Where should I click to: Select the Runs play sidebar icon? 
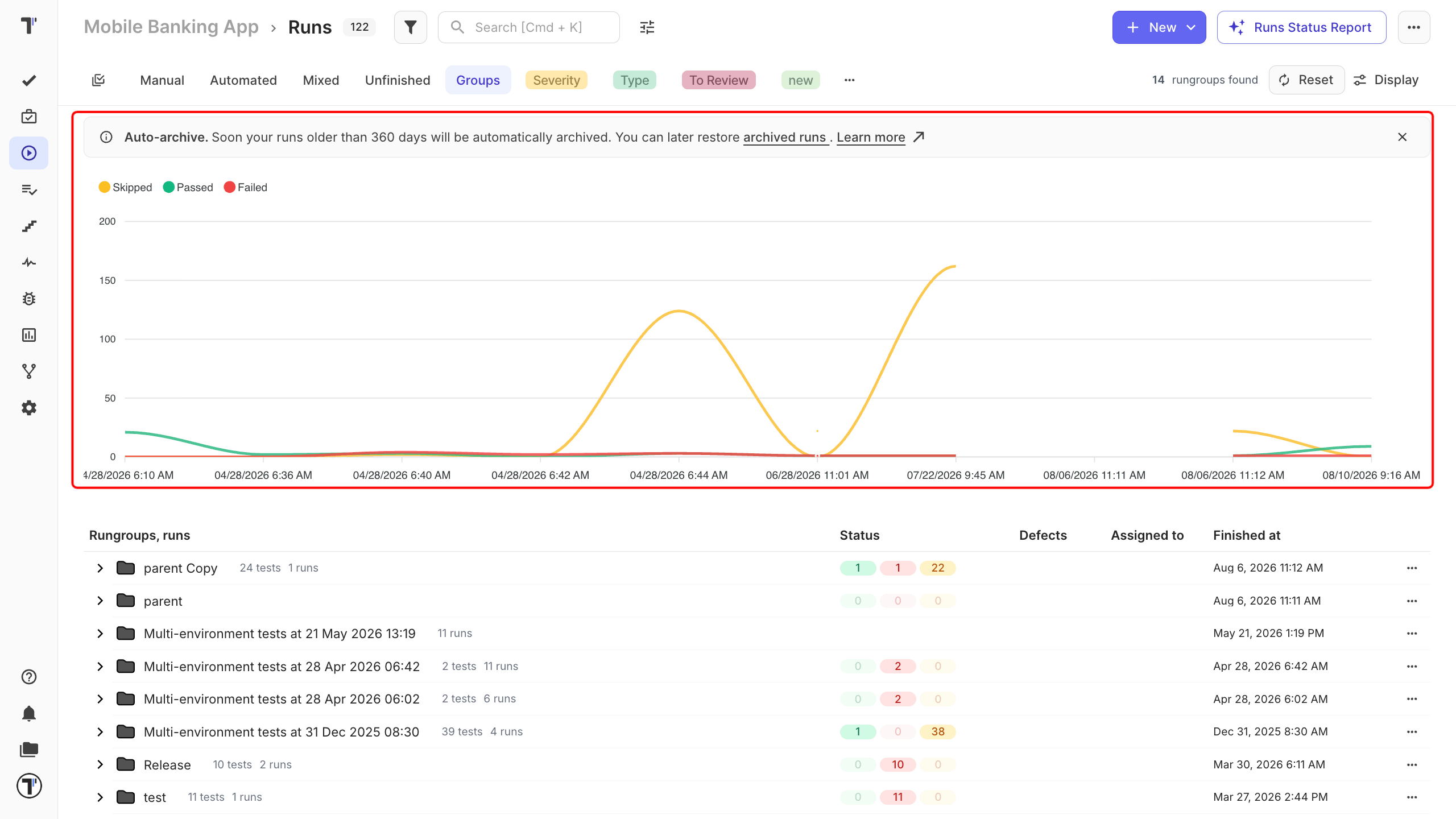tap(29, 153)
